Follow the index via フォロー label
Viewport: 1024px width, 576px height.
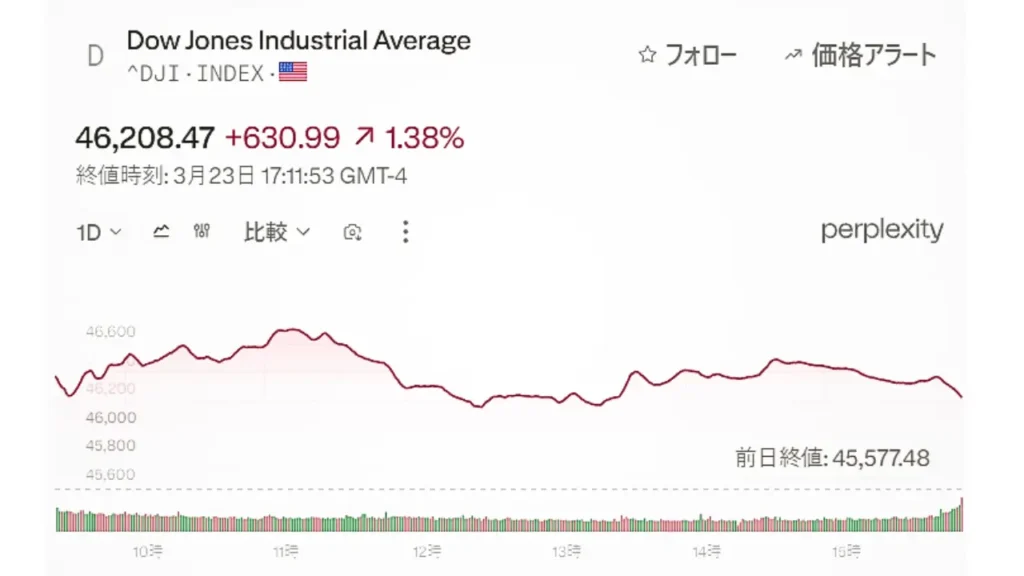point(700,55)
